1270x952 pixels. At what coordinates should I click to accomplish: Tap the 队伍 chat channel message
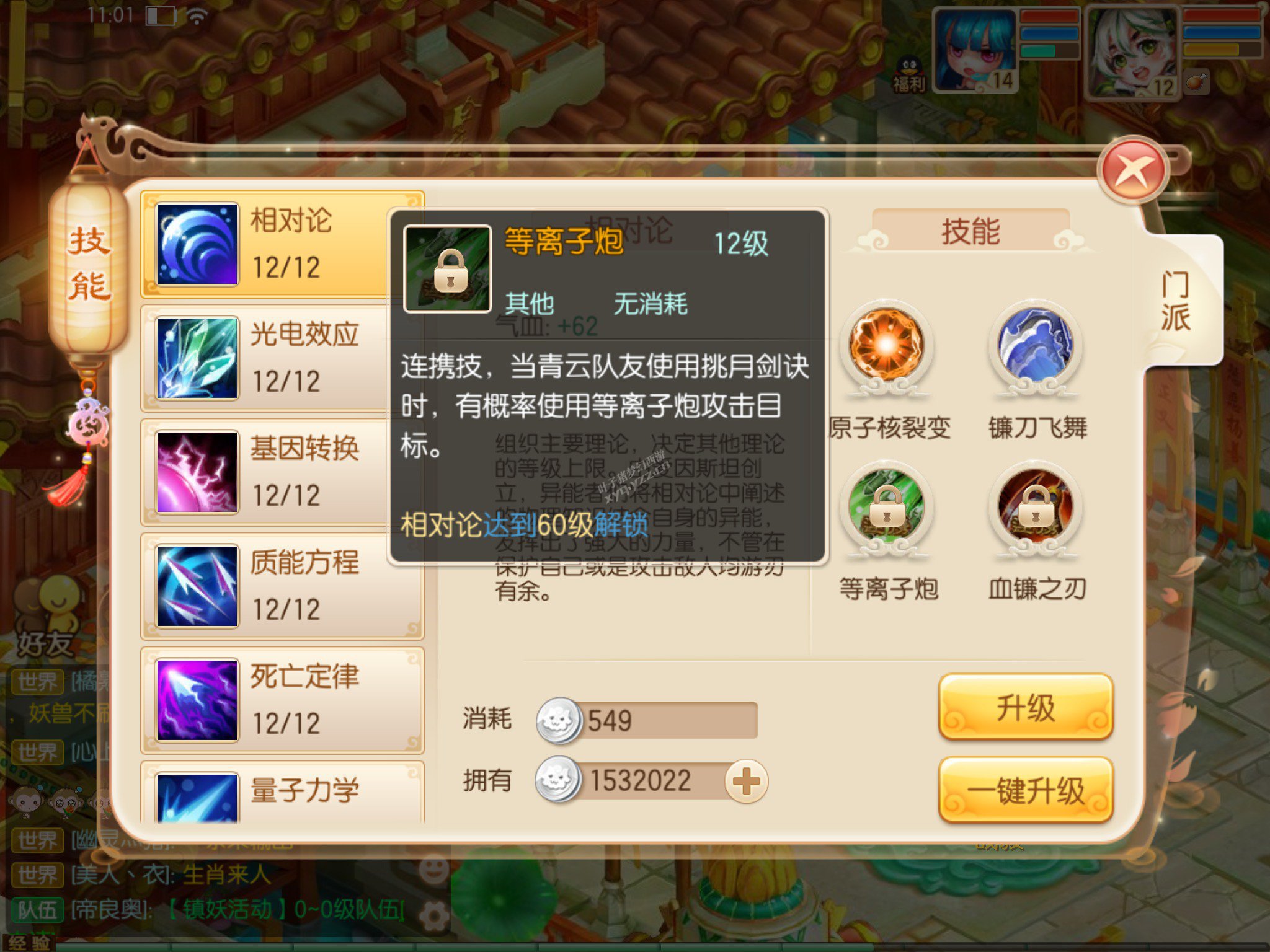208,910
